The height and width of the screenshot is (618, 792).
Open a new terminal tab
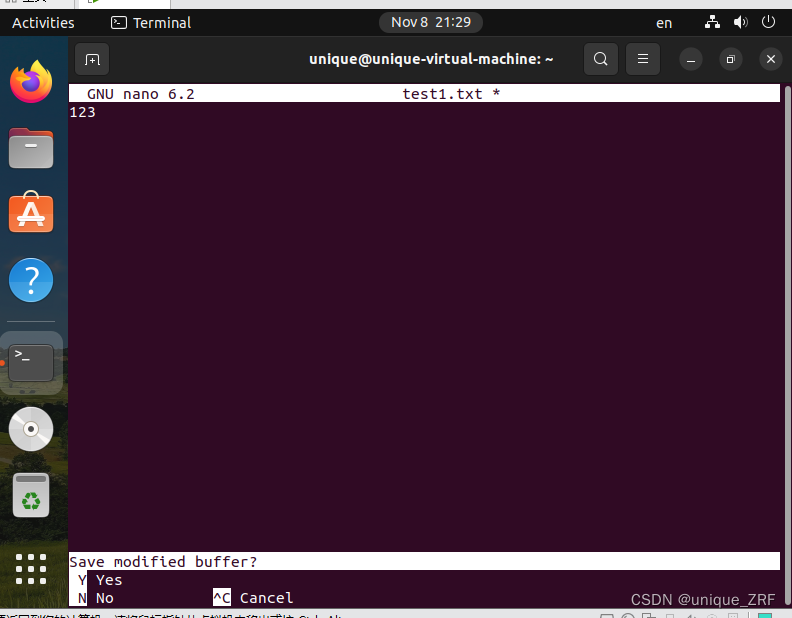coord(92,60)
